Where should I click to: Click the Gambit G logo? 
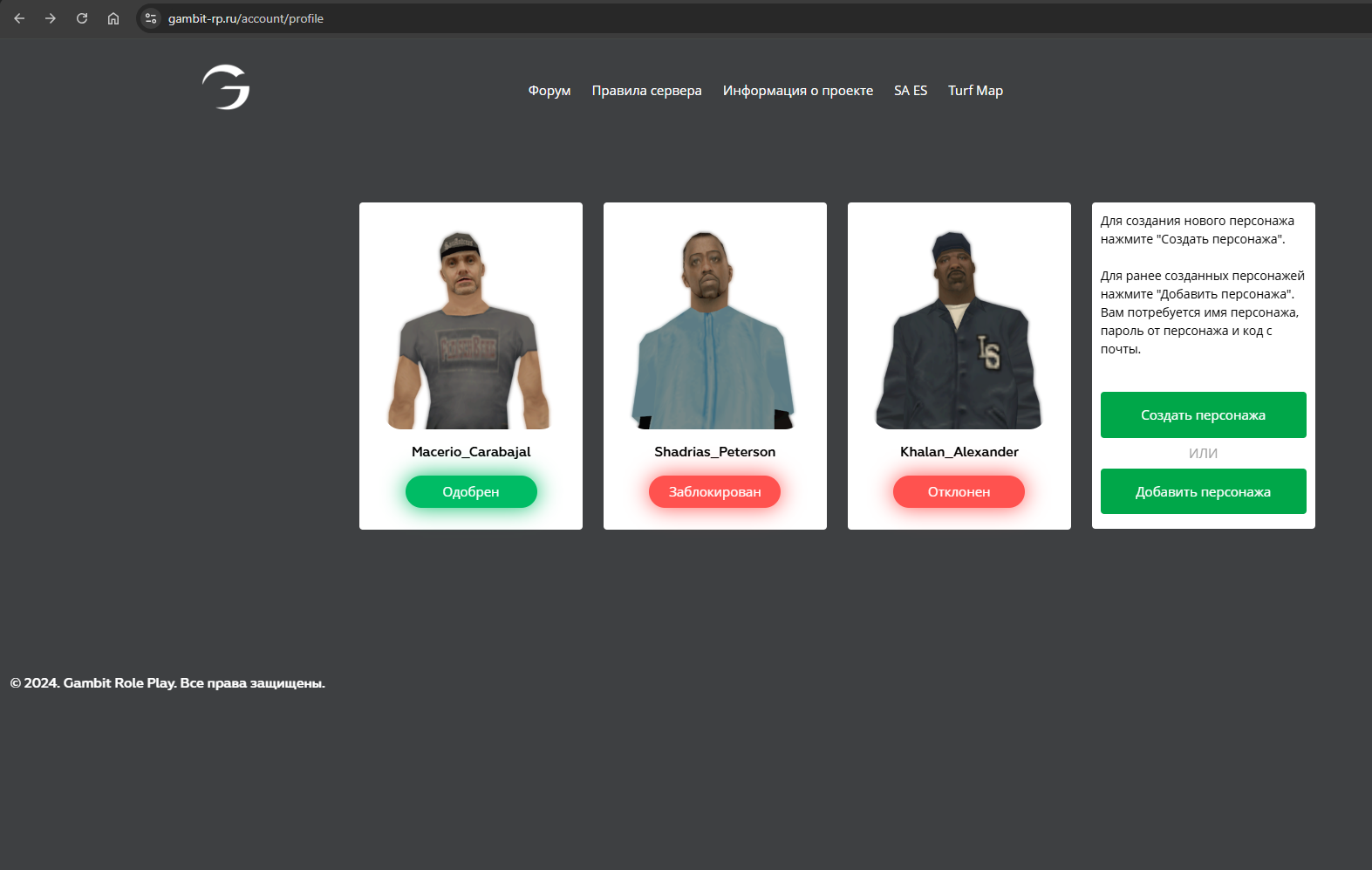[x=226, y=87]
